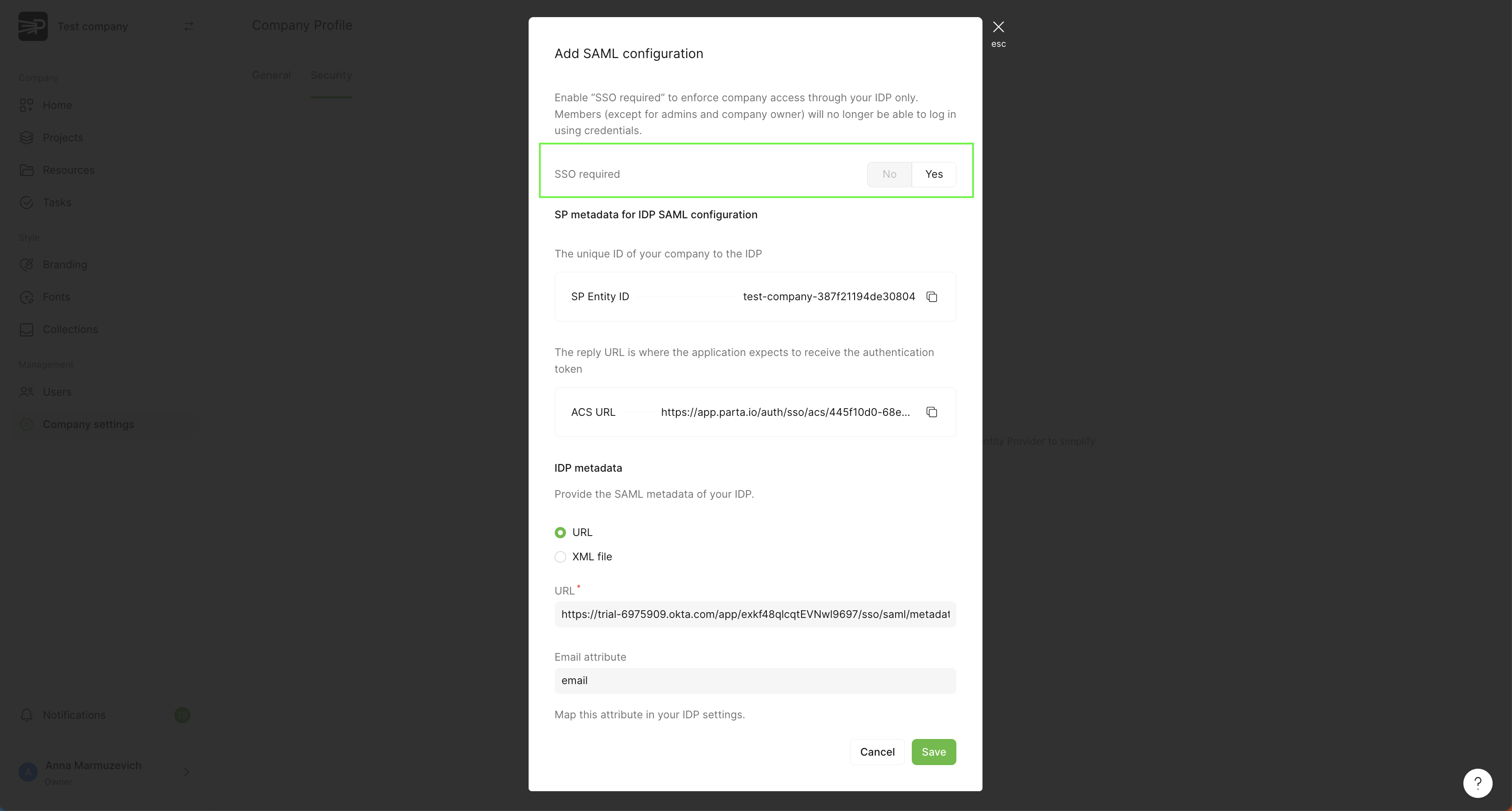This screenshot has width=1512, height=811.
Task: Open Users in the Management section
Action: [x=56, y=392]
